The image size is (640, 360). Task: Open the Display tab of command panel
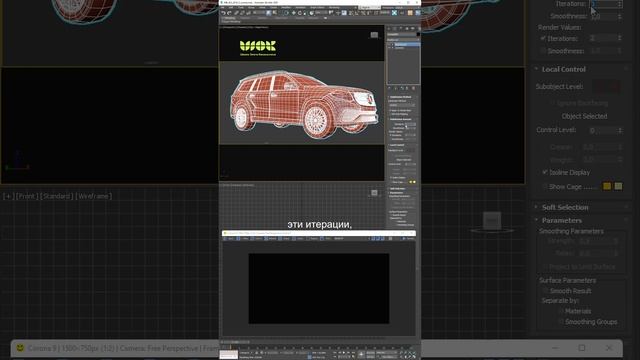pyautogui.click(x=413, y=29)
